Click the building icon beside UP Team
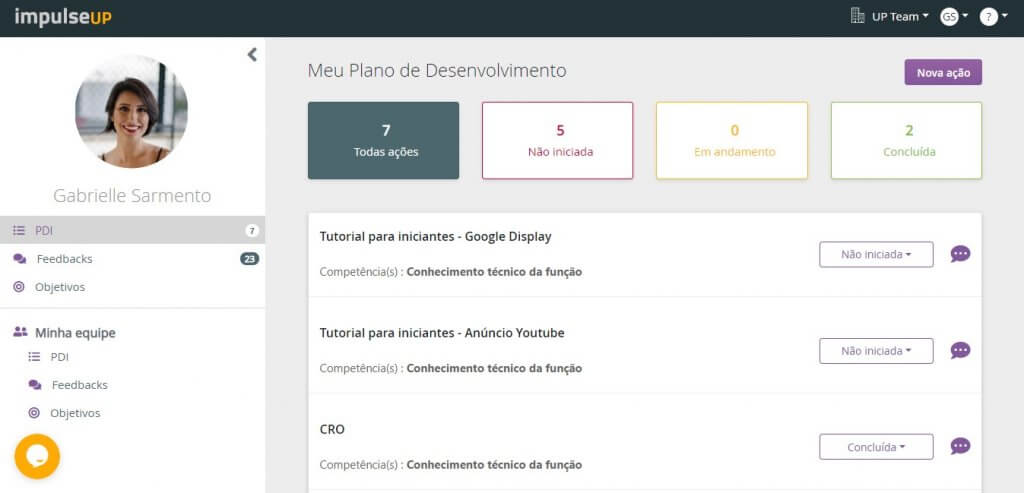This screenshot has width=1024, height=493. 857,16
